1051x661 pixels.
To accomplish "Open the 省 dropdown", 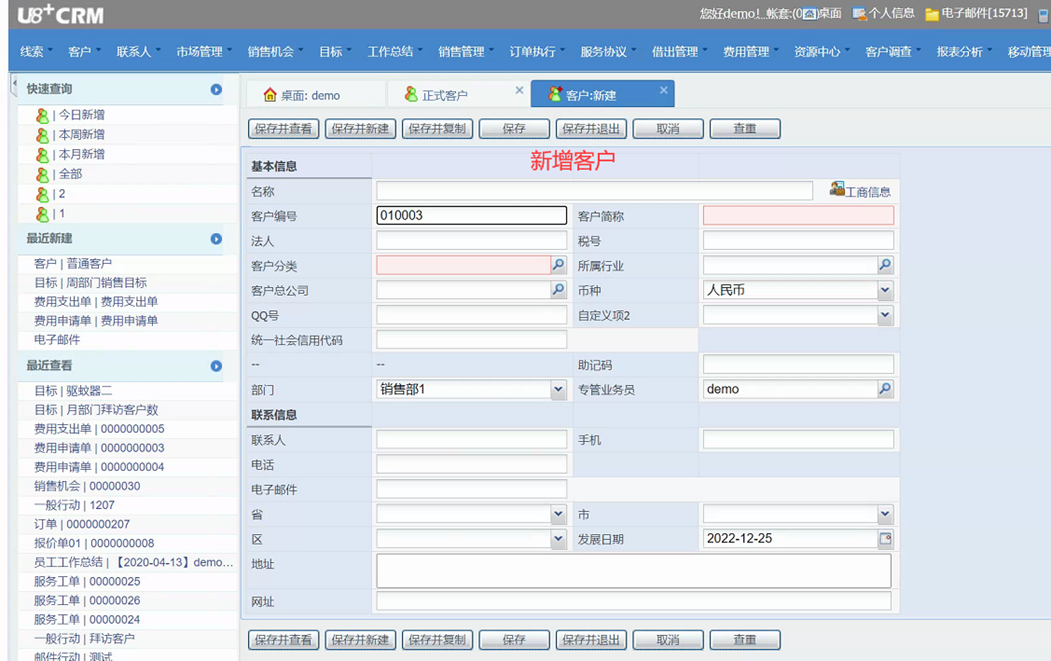I will pos(558,514).
